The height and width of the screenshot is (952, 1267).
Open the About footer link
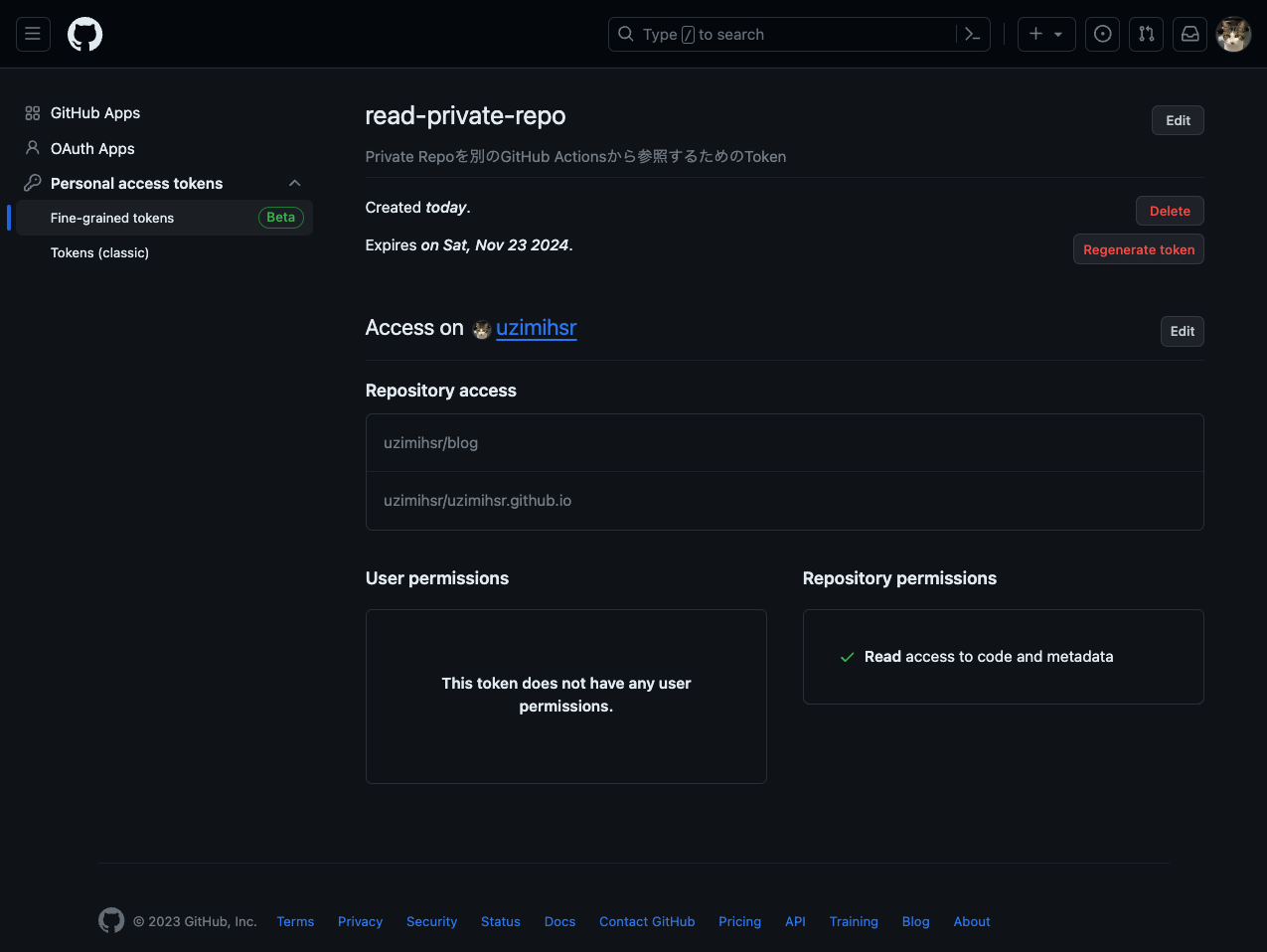(x=972, y=921)
